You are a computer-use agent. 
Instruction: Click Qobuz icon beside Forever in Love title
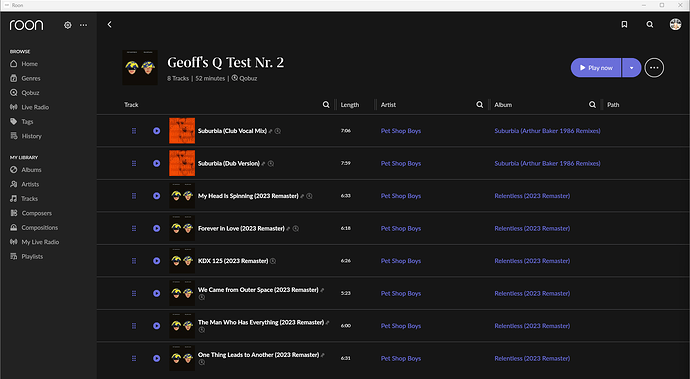click(x=296, y=228)
